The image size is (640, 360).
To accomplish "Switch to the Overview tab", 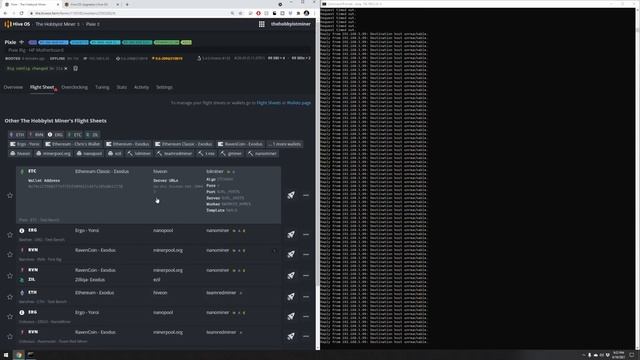I will [x=13, y=87].
